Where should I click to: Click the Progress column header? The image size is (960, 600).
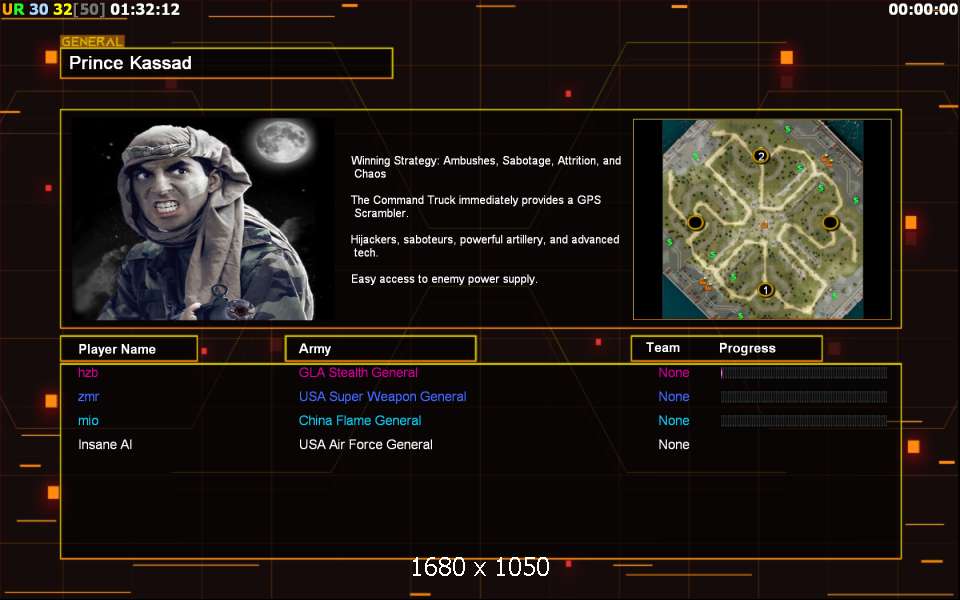click(747, 348)
